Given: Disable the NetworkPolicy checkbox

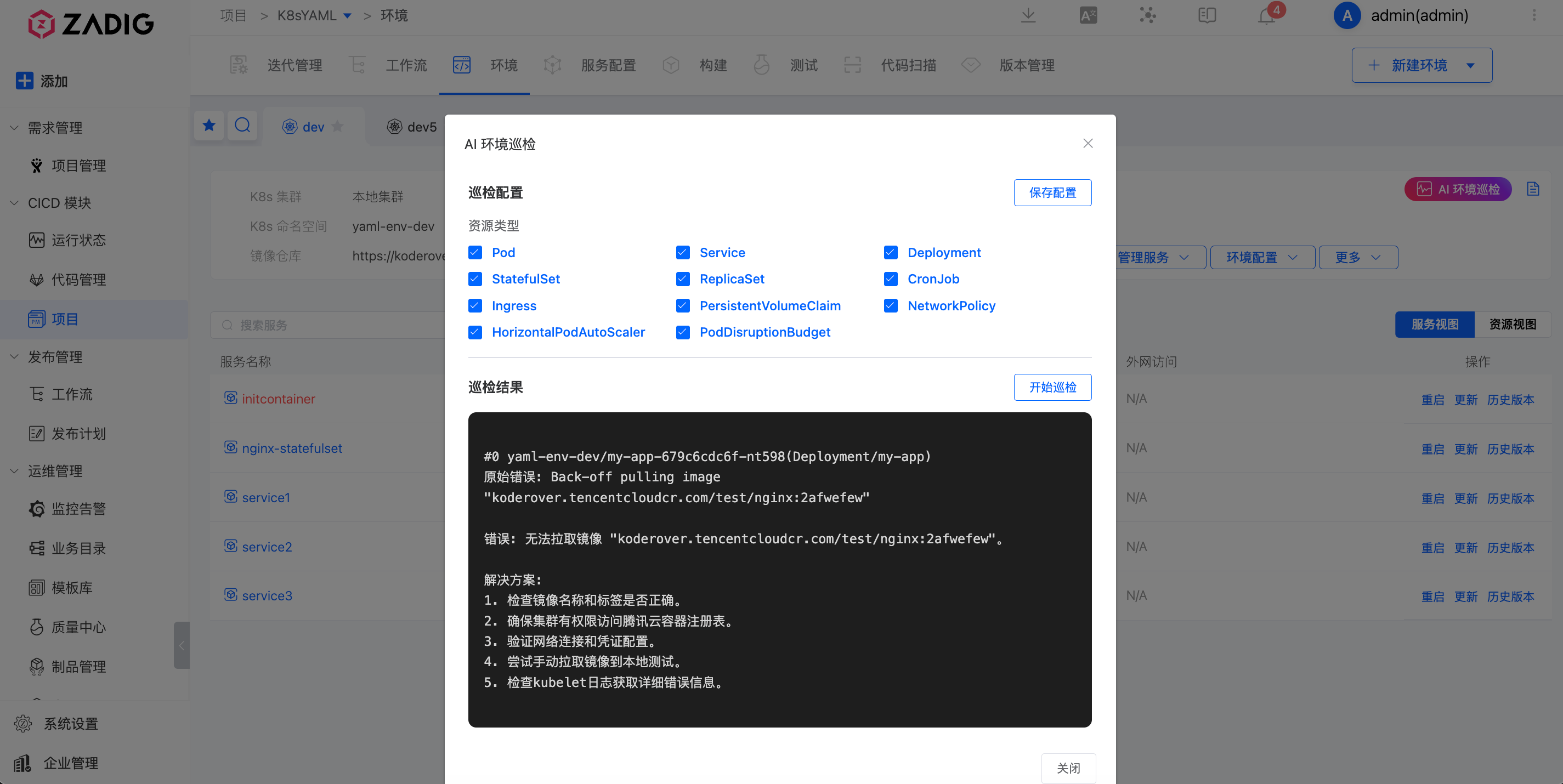Looking at the screenshot, I should coord(891,305).
